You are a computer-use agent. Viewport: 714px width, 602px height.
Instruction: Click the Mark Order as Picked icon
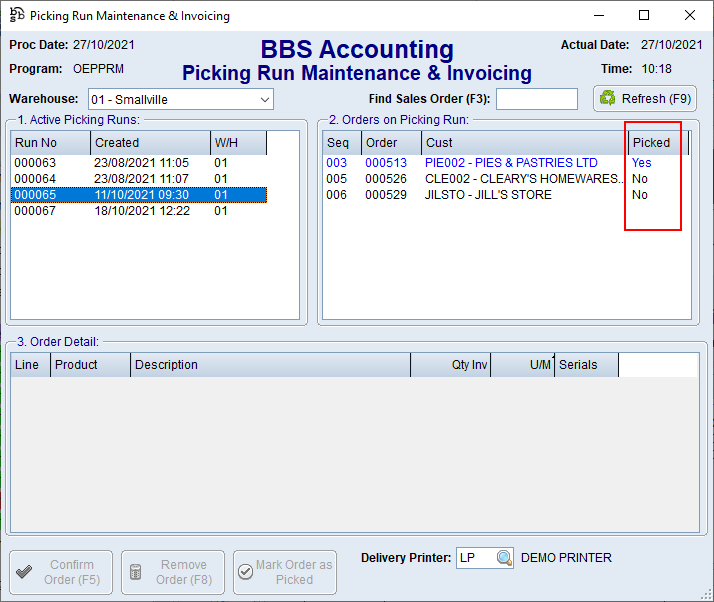(x=246, y=572)
